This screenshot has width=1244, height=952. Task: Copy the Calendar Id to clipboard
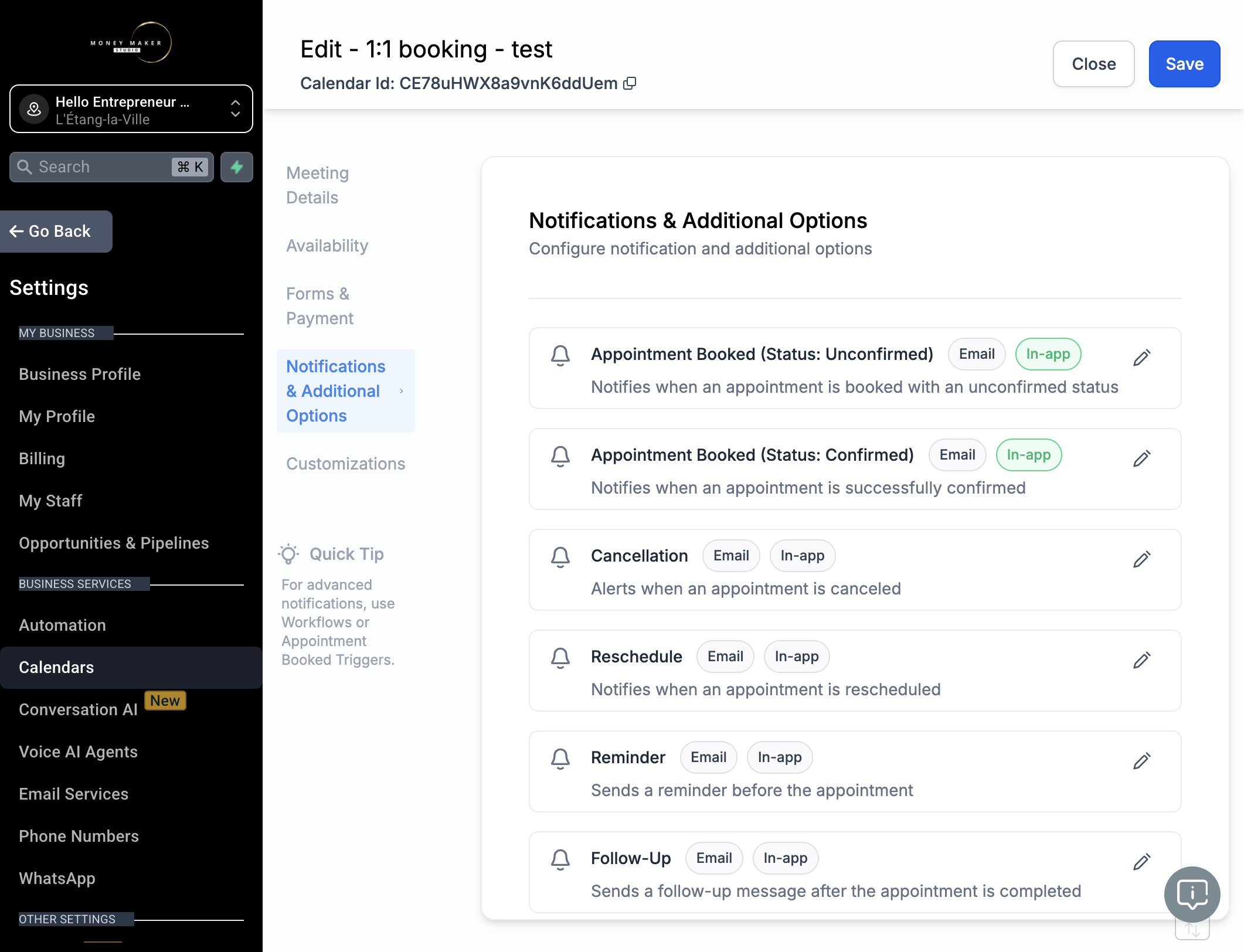[x=630, y=83]
